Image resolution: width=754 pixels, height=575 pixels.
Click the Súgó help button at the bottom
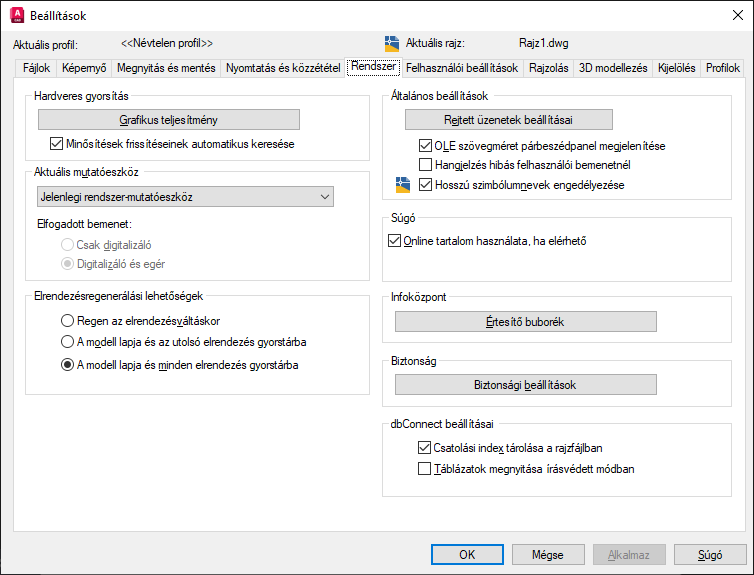coord(711,554)
